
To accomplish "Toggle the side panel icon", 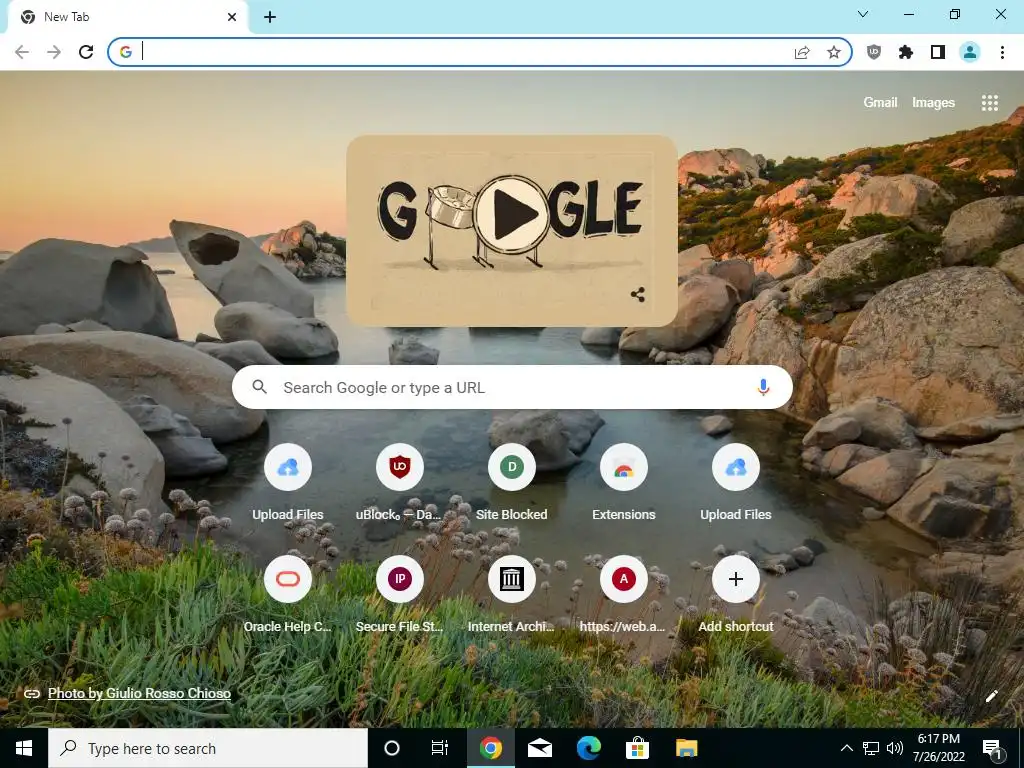I will 938,52.
